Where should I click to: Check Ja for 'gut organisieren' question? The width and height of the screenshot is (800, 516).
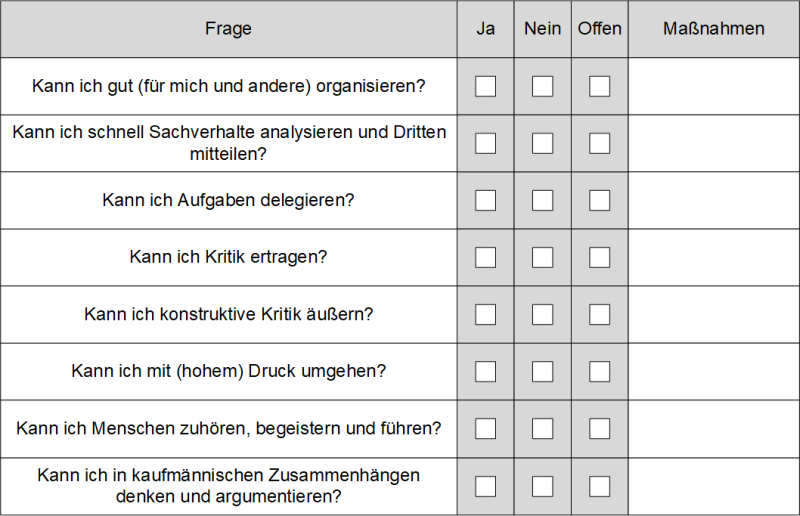485,86
